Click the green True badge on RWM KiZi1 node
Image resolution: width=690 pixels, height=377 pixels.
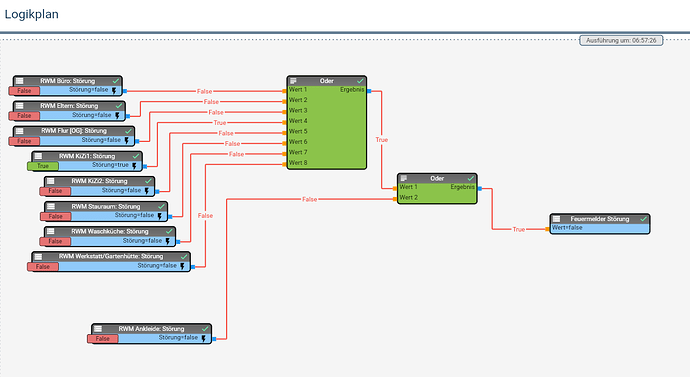coord(43,166)
